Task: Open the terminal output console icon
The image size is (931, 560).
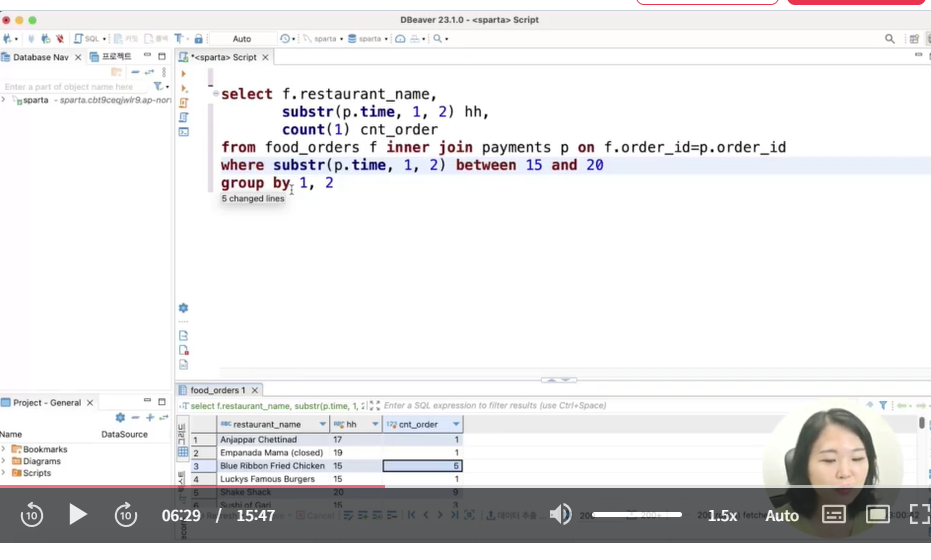Action: [x=184, y=132]
